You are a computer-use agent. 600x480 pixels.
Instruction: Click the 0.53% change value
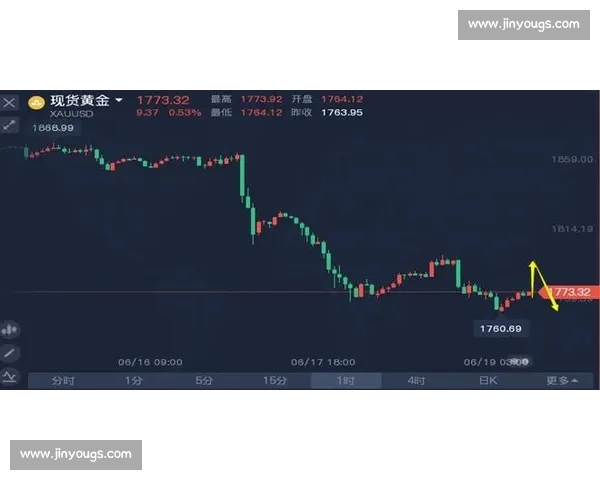pyautogui.click(x=185, y=113)
